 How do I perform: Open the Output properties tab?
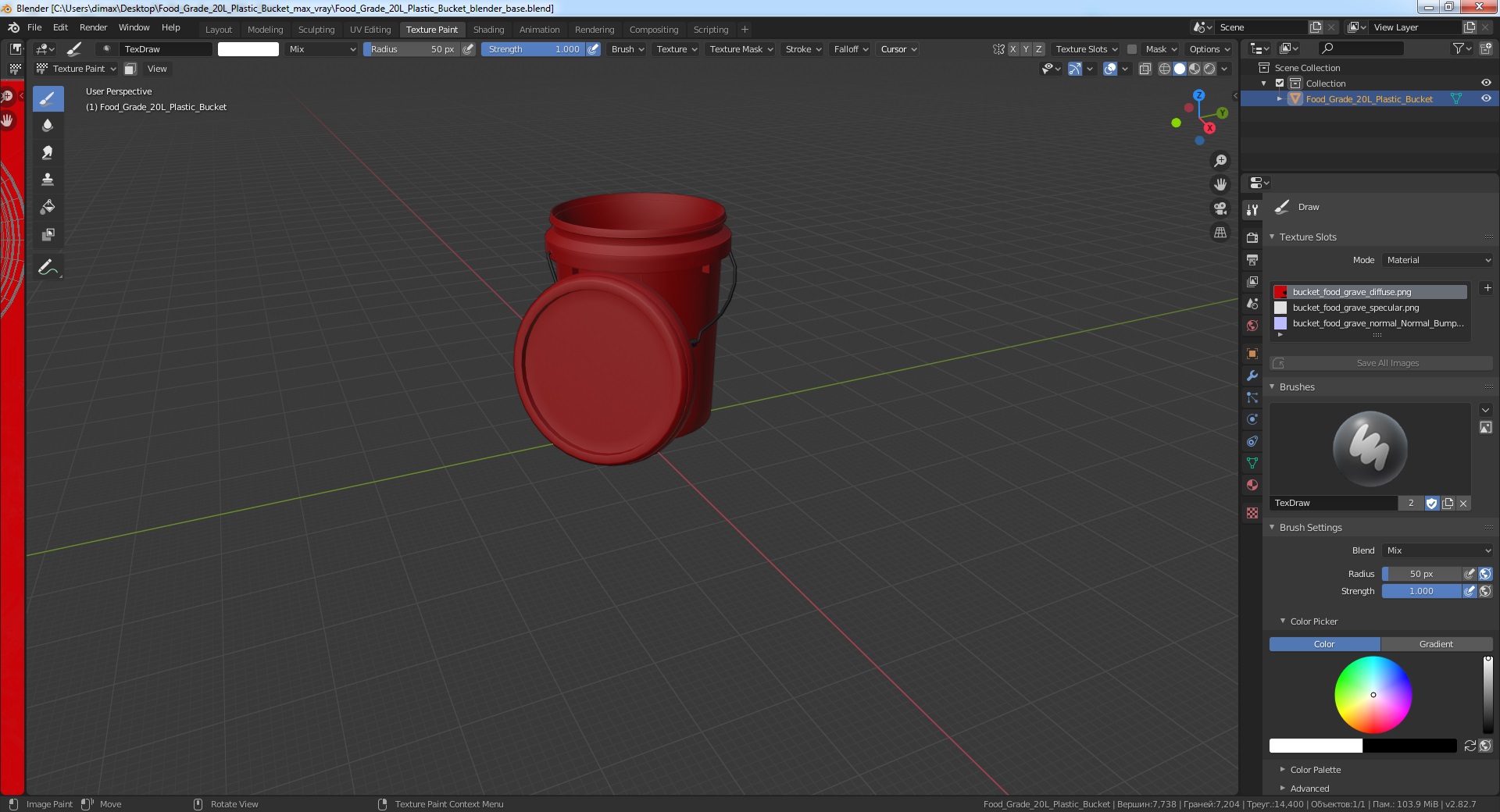click(x=1252, y=259)
